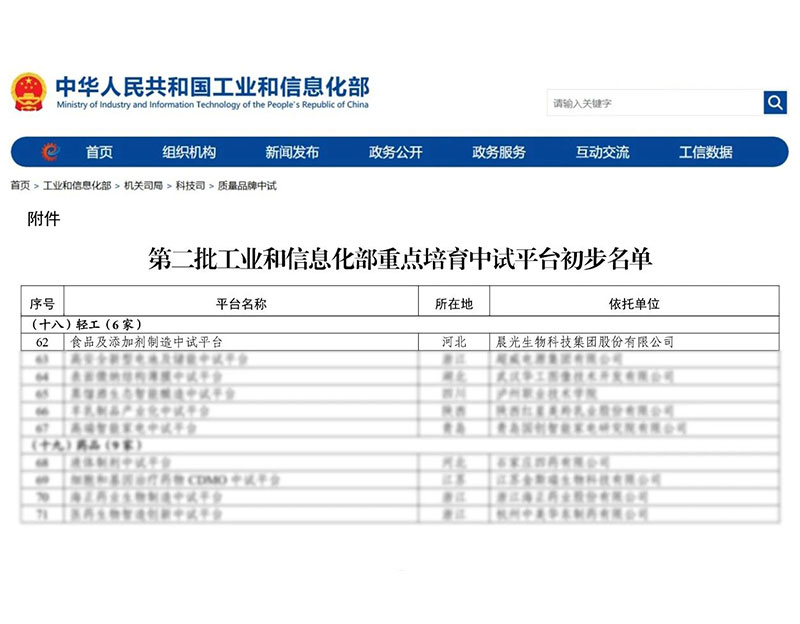The height and width of the screenshot is (624, 800).
Task: Click the national emblem logo
Action: pyautogui.click(x=29, y=92)
